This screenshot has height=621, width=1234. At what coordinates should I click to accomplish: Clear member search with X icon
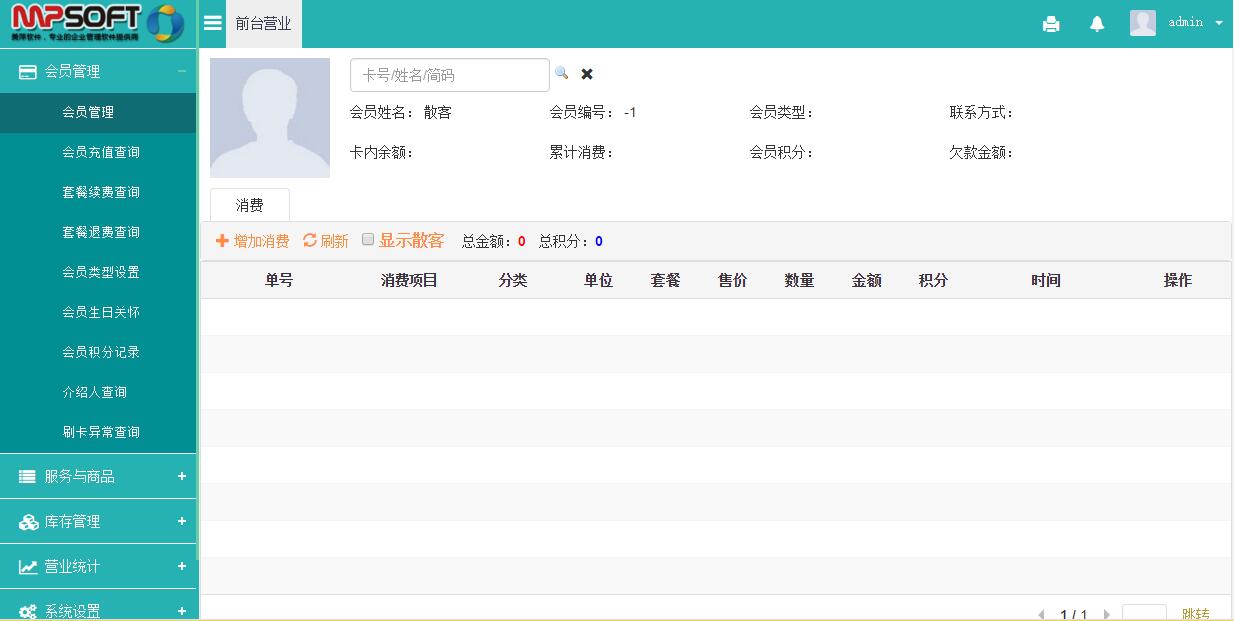click(x=587, y=74)
